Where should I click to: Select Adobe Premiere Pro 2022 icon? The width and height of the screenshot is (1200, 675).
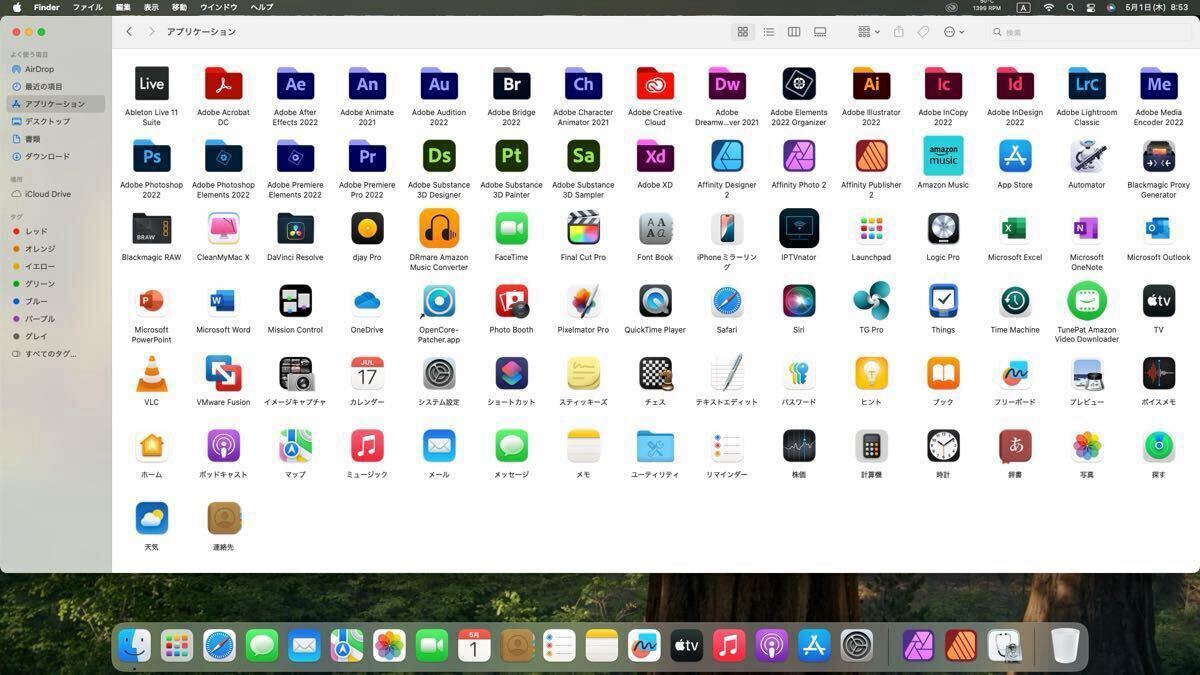tap(367, 157)
